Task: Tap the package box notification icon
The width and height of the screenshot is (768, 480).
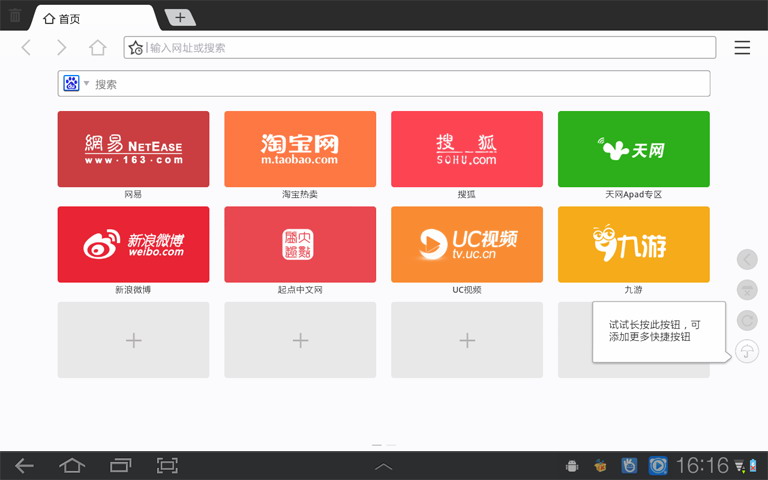Action: [600, 466]
